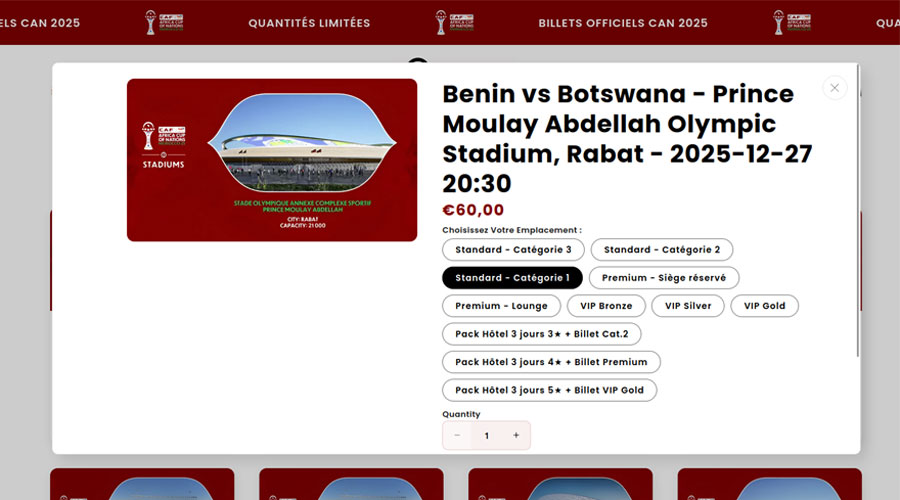Choose Pack Hôtel 4★ + Billet Premium
900x500 pixels.
click(x=551, y=362)
